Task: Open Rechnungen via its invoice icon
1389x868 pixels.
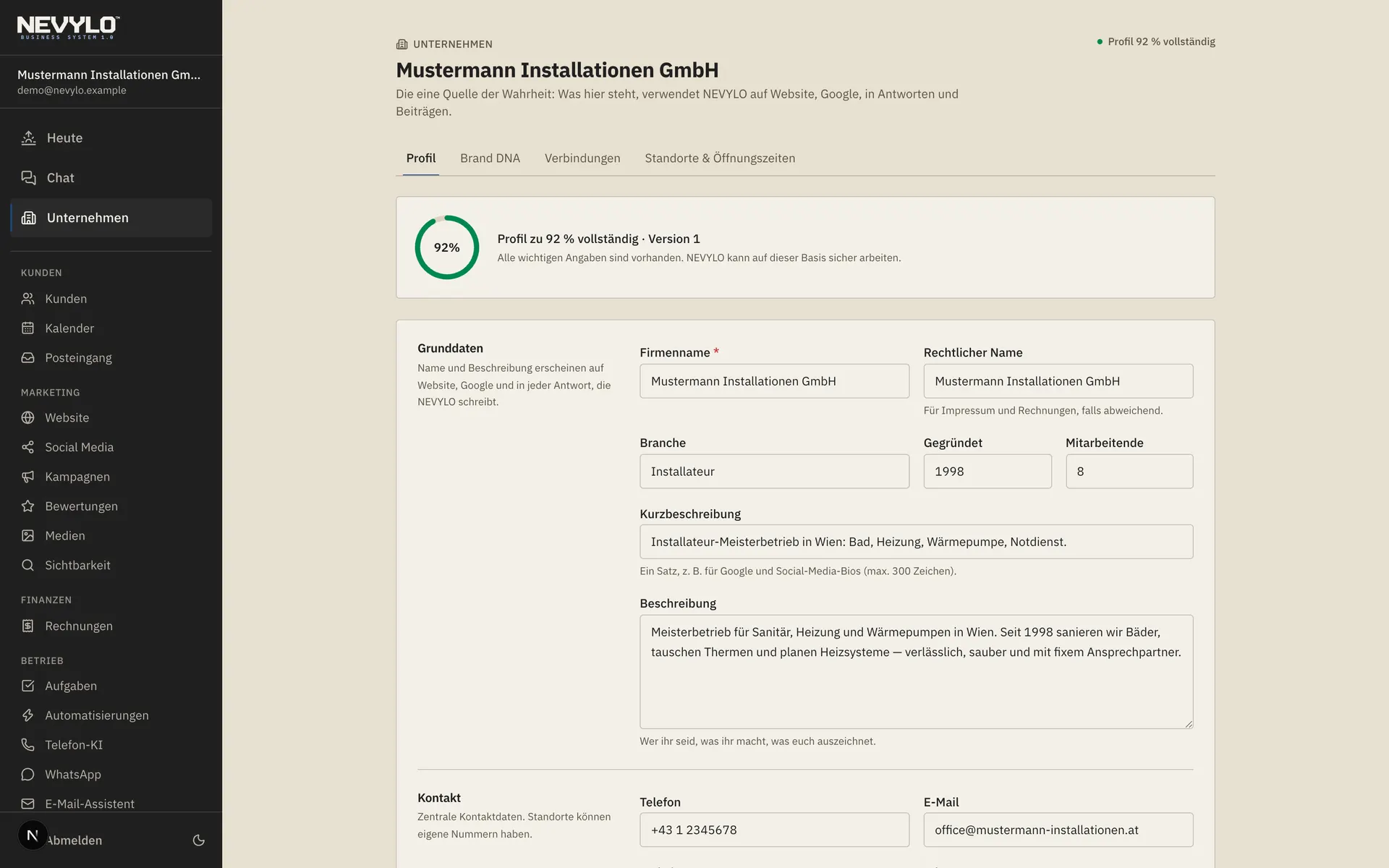Action: click(27, 626)
